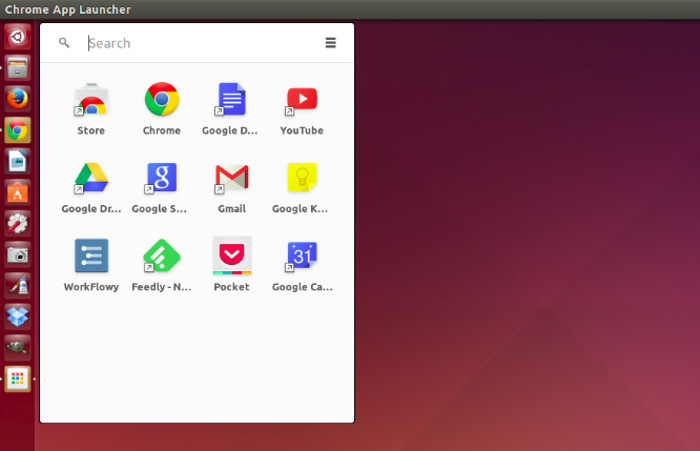Open the Pocket app
Viewport: 700px width, 451px height.
pos(231,255)
